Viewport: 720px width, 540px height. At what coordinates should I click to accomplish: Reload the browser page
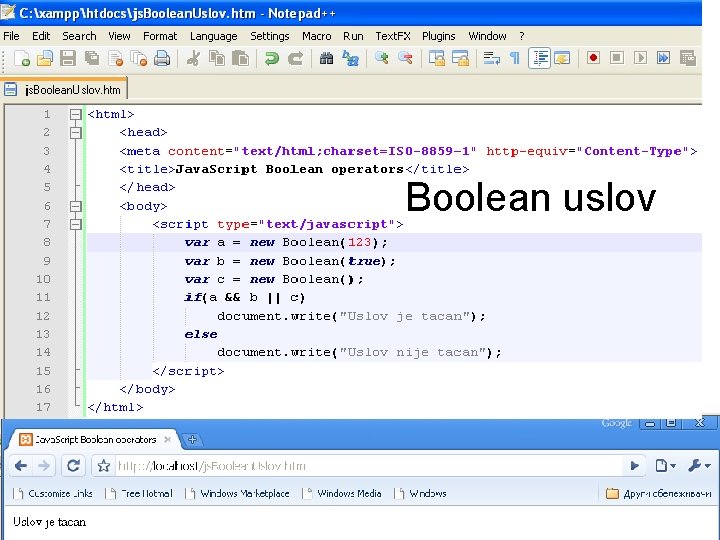point(73,466)
